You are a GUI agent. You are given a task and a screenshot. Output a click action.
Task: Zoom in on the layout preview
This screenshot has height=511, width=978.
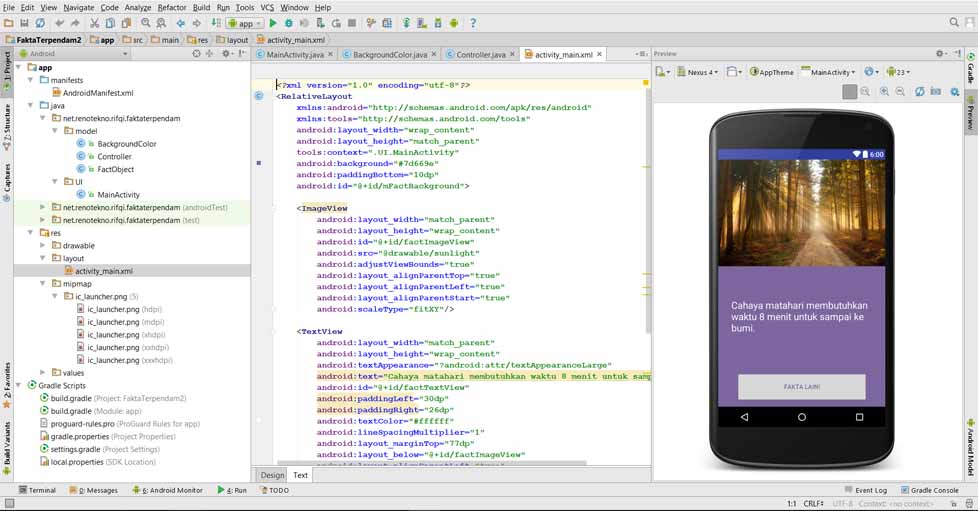point(884,92)
